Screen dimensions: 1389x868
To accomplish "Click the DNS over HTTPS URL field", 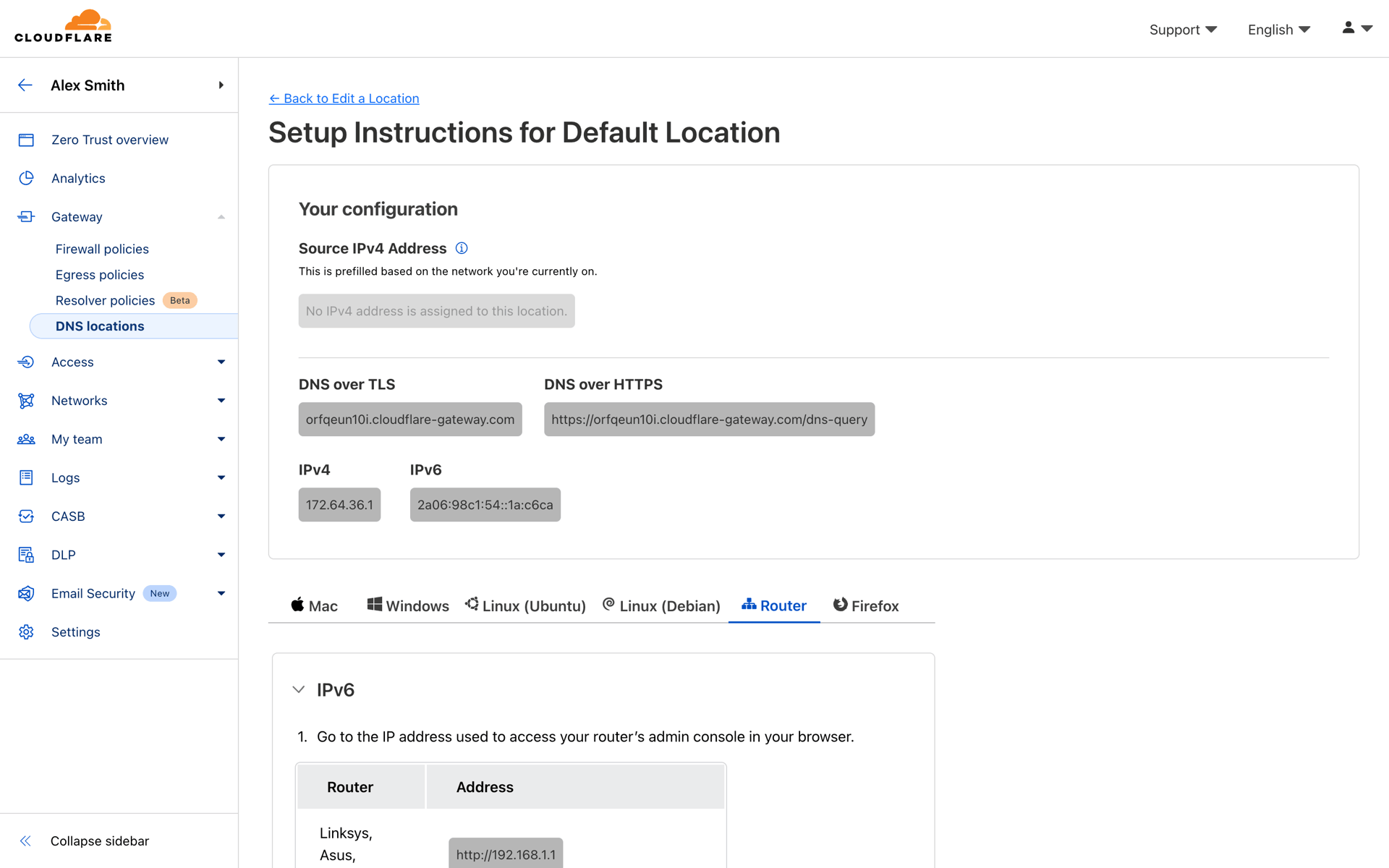I will [x=709, y=420].
